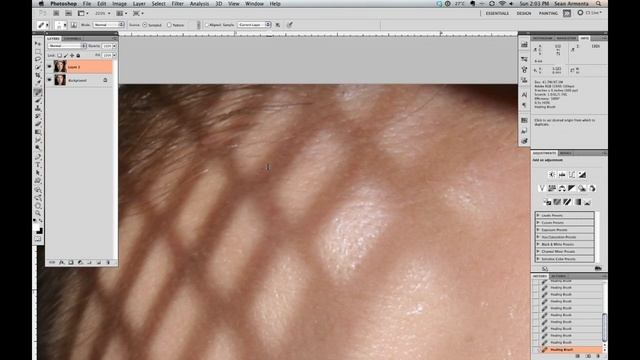The image size is (640, 360).
Task: Switch to Design workspace
Action: tap(524, 13)
